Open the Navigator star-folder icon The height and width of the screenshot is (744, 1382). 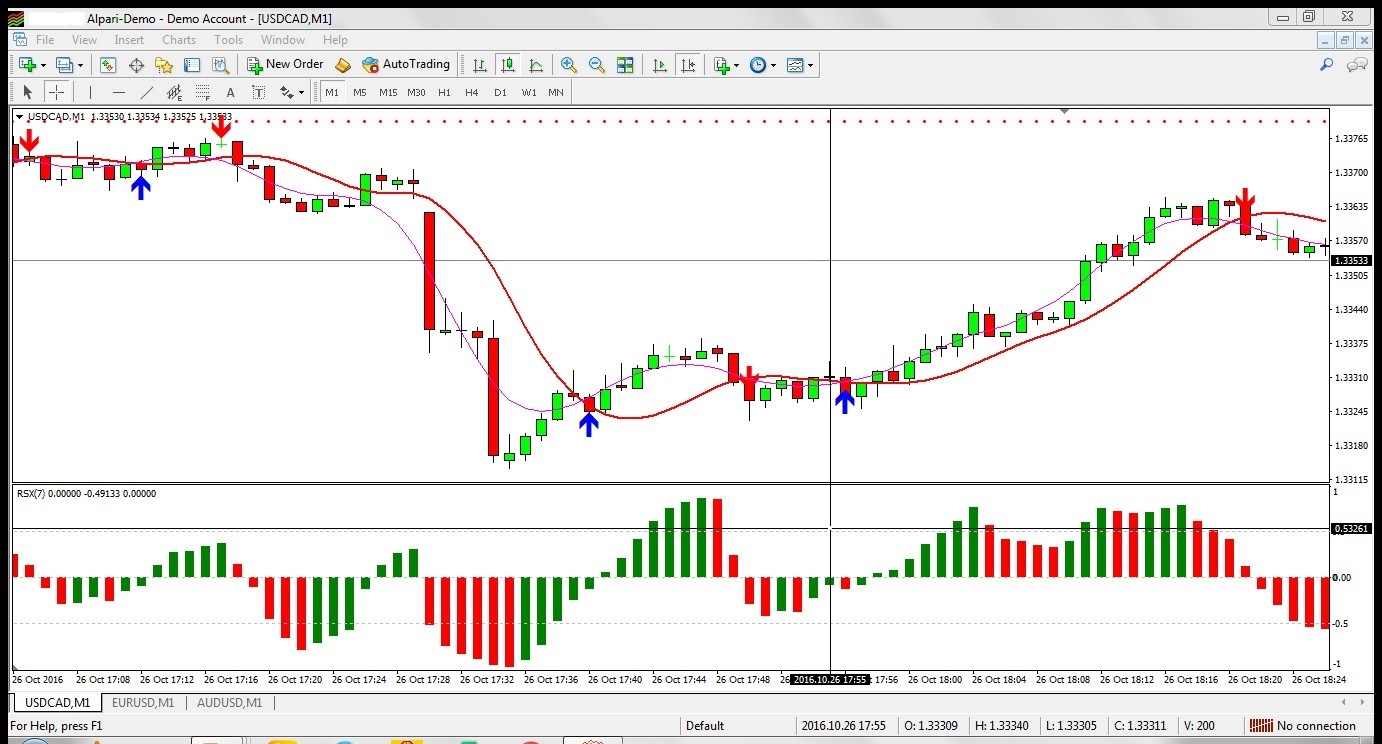pos(164,65)
